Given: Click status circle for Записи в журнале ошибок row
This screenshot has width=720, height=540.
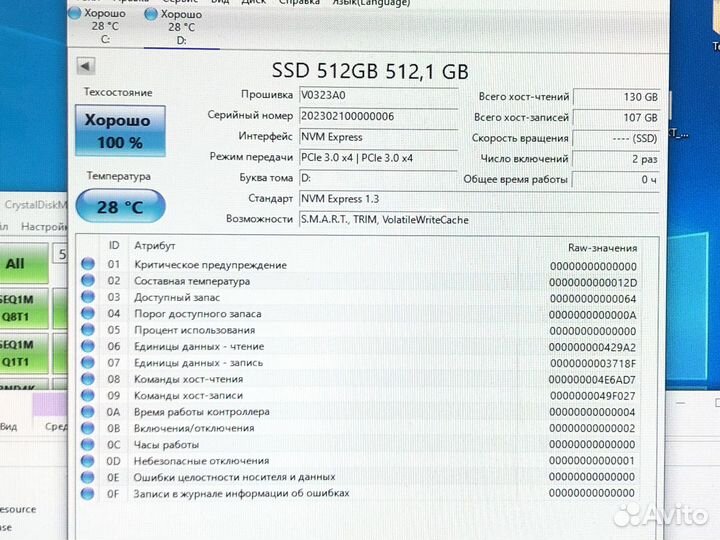Looking at the screenshot, I should click(88, 494).
